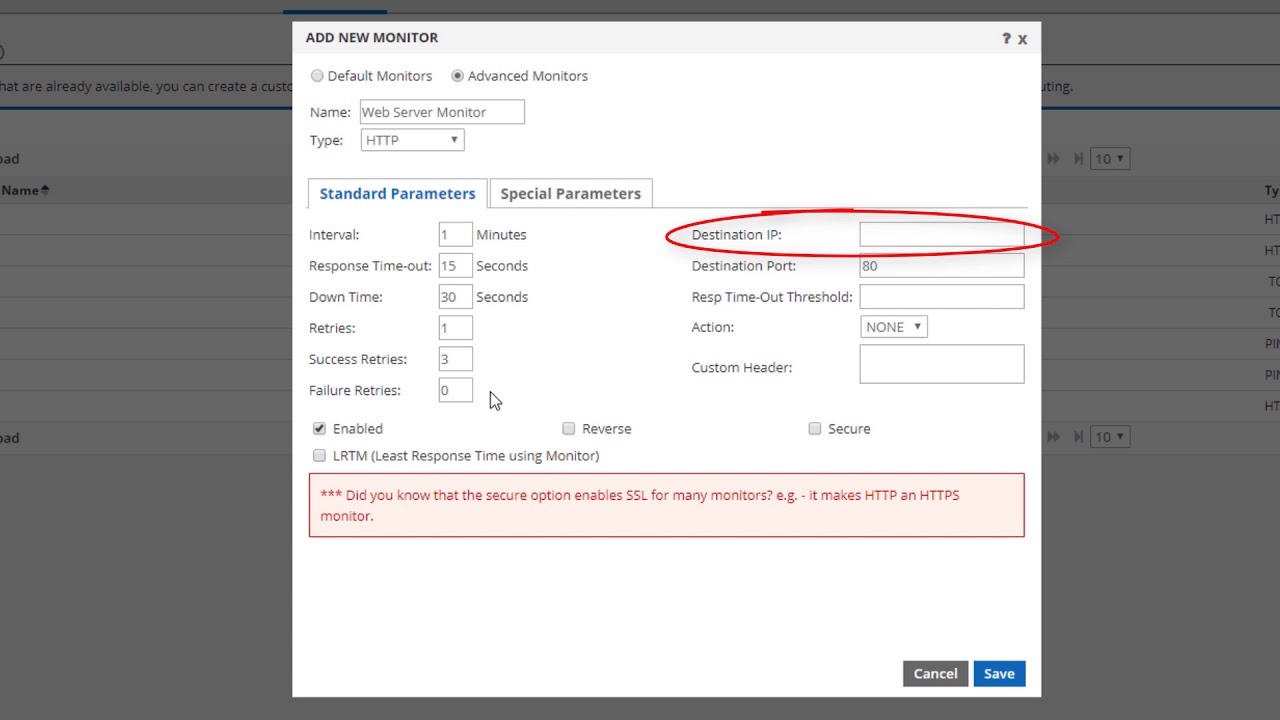Click the Cancel button

(x=935, y=673)
